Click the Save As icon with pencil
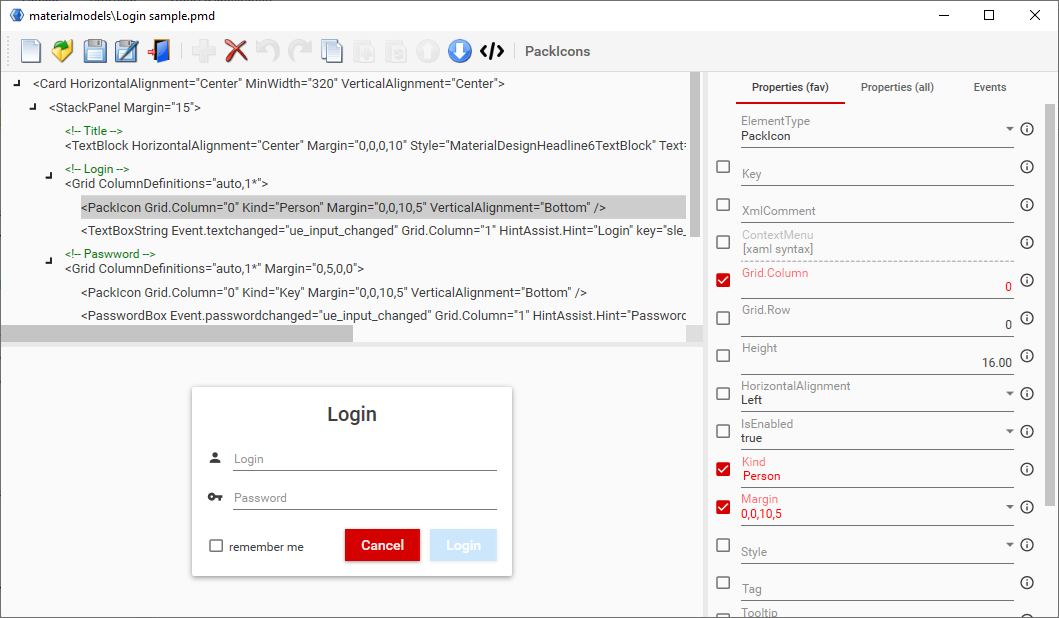This screenshot has height=618, width=1059. pyautogui.click(x=127, y=51)
